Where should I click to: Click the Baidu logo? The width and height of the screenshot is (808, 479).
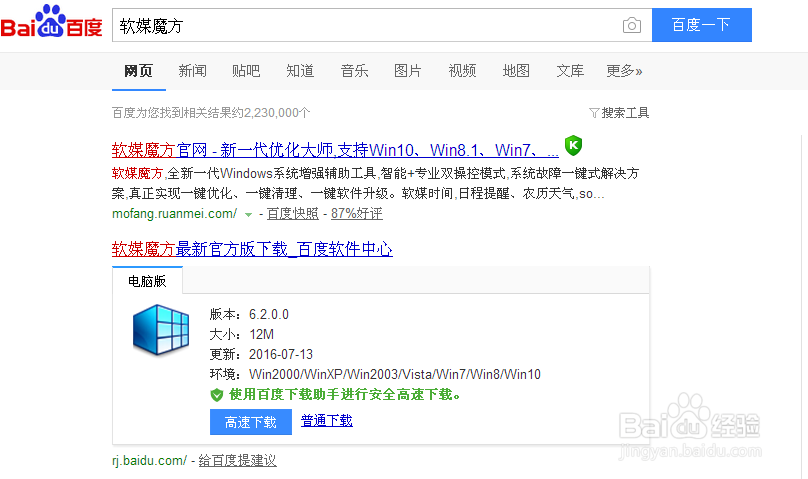click(52, 22)
